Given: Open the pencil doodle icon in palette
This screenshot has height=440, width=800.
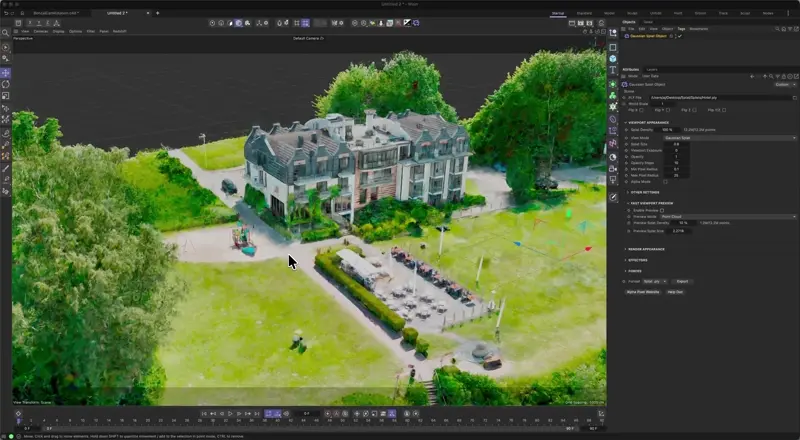Looking at the screenshot, I should [x=613, y=197].
